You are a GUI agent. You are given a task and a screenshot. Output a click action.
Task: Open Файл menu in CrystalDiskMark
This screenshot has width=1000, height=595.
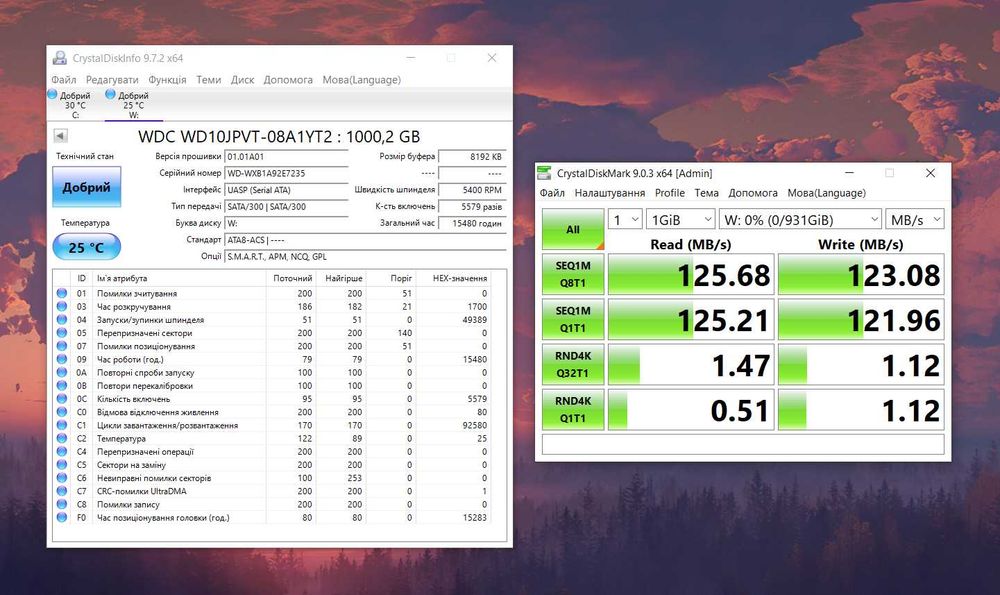tap(552, 193)
